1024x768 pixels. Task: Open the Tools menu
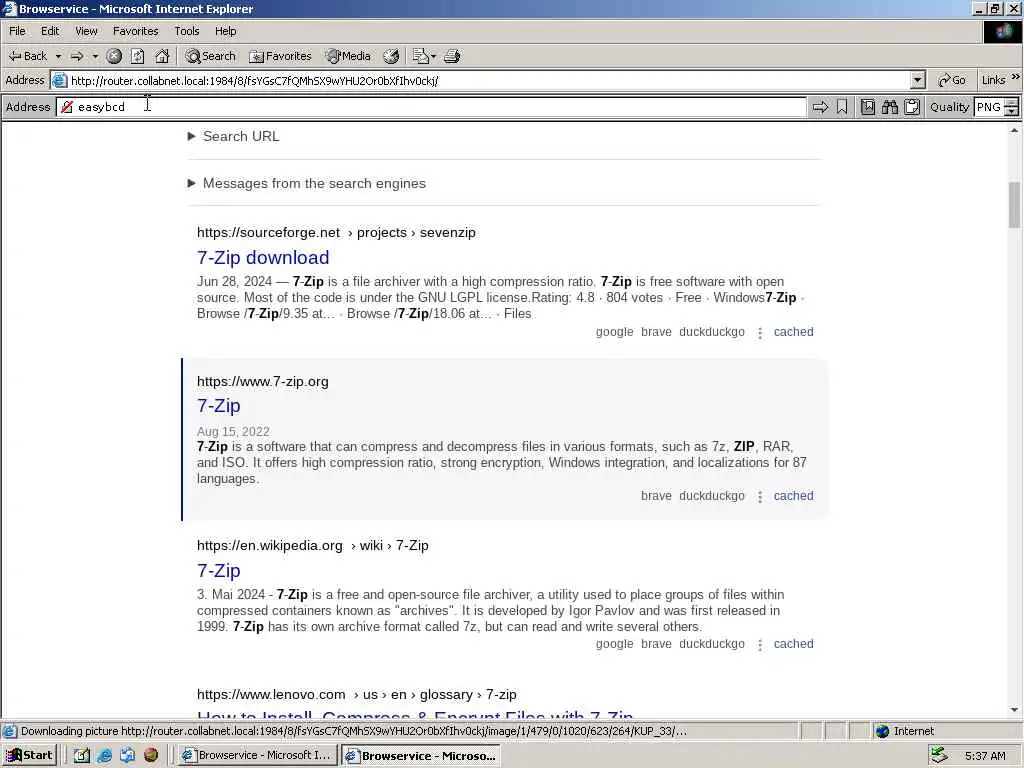click(x=186, y=31)
